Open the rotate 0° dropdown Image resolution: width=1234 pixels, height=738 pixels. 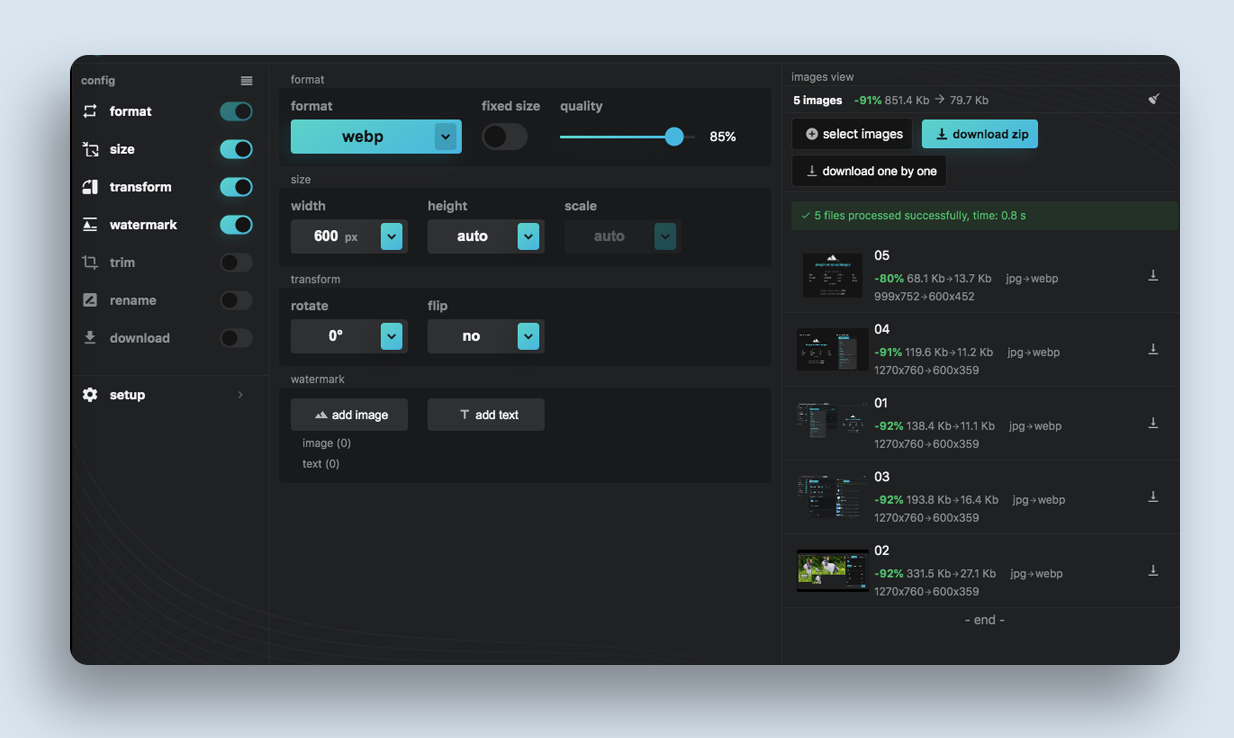(349, 337)
